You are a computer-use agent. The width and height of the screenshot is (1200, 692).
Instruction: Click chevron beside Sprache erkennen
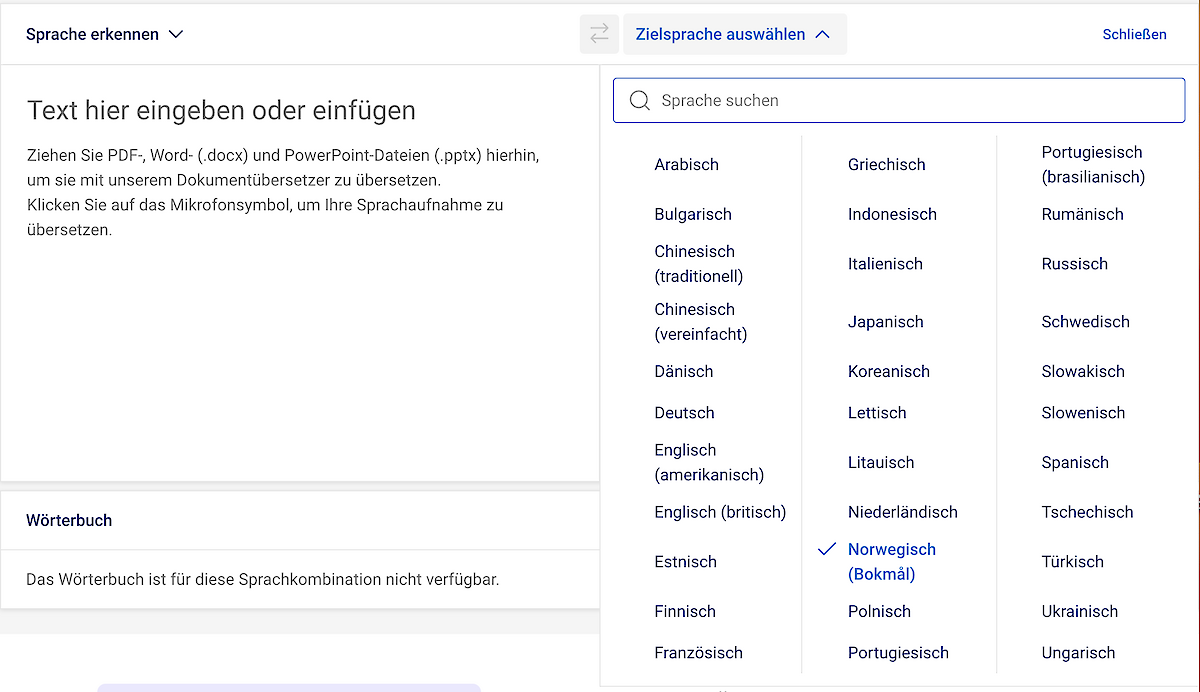tap(176, 34)
